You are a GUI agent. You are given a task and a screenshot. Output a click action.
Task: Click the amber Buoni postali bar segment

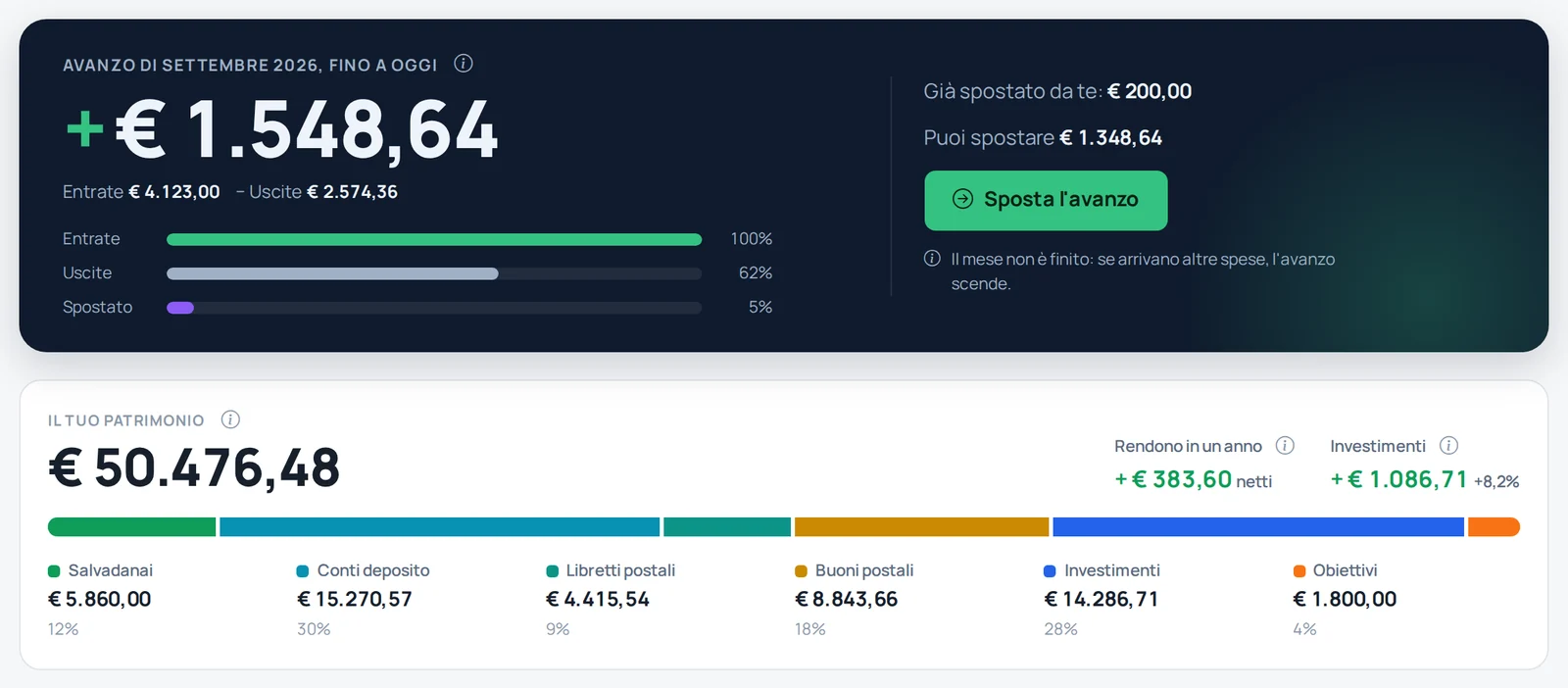tap(921, 527)
